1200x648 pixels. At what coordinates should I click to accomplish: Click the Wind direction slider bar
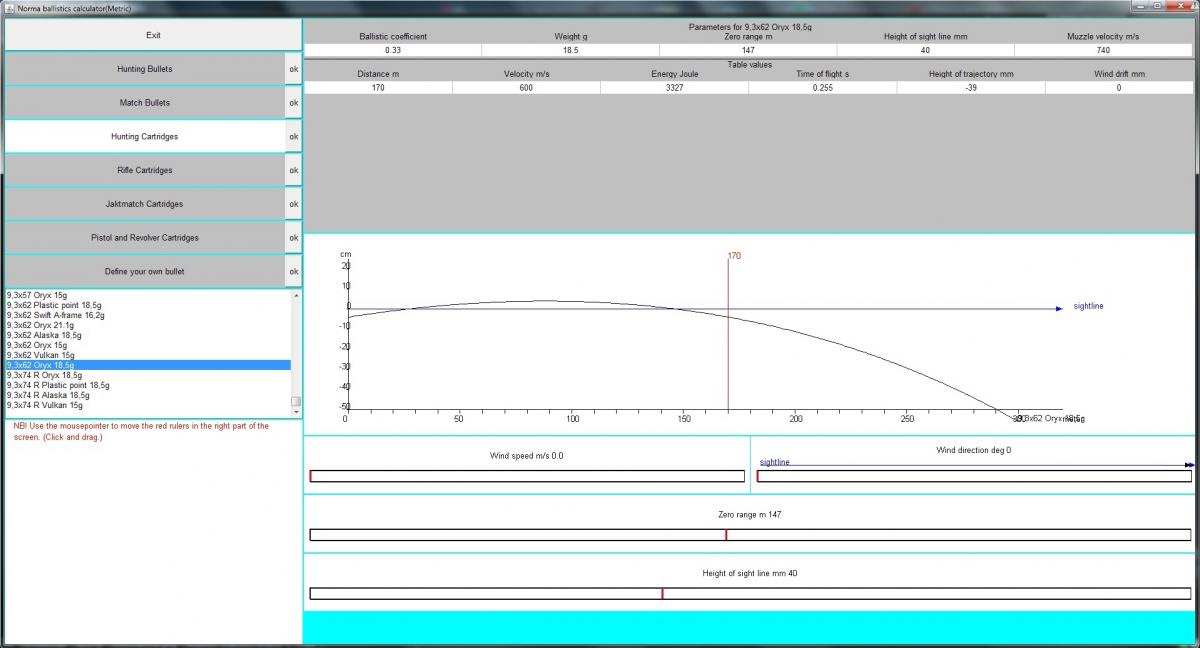coord(975,476)
